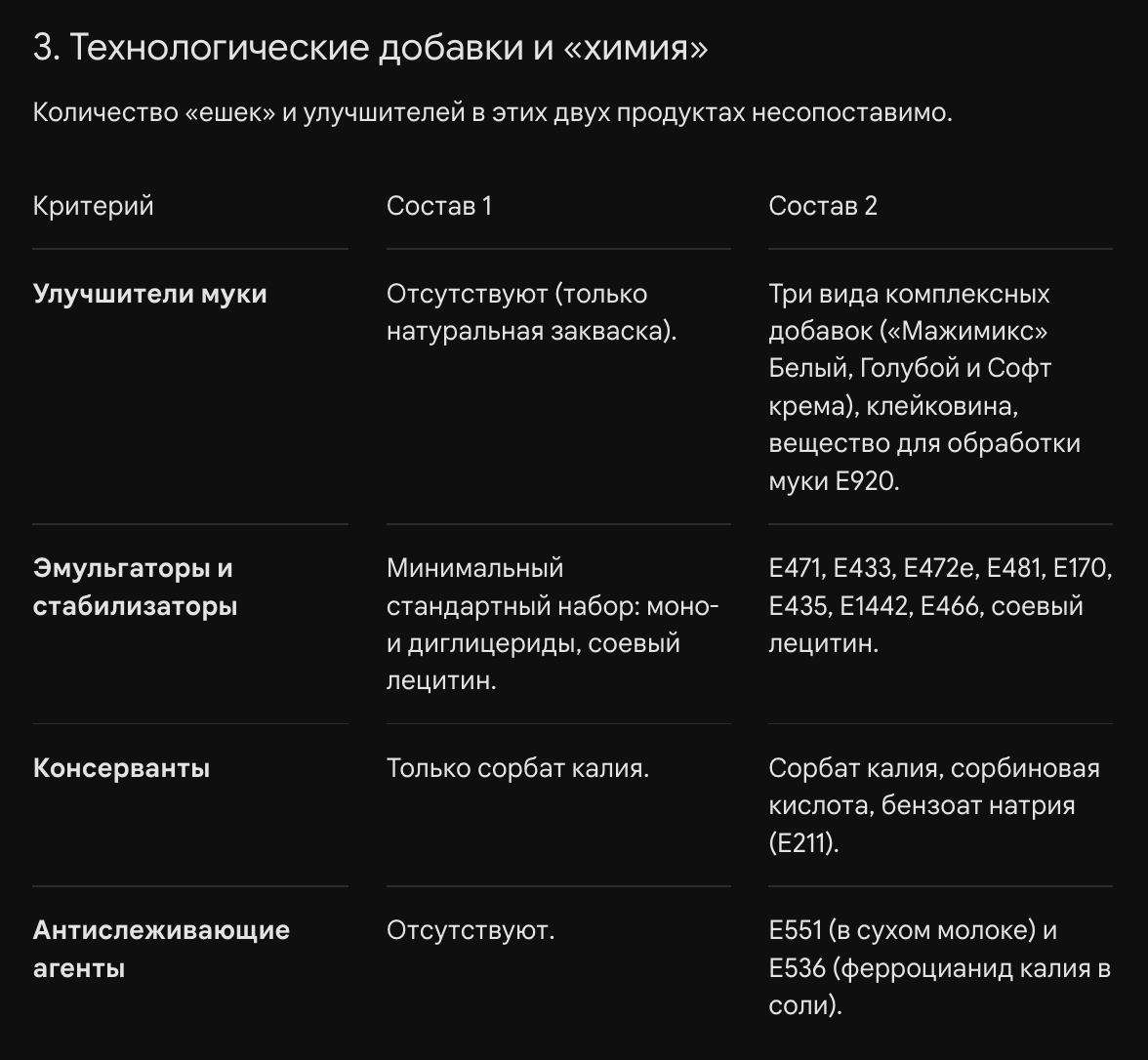This screenshot has height=1060, width=1148.
Task: Click the cell "Отсутствуют (только натуральная закваска)"
Action: click(x=531, y=312)
